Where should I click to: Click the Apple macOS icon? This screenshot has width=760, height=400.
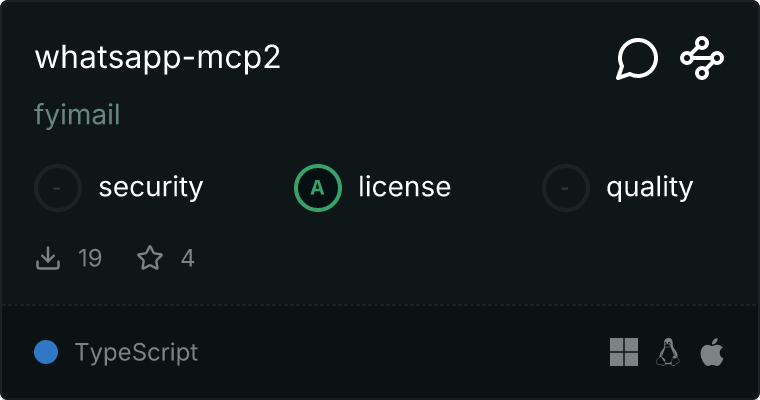point(712,352)
